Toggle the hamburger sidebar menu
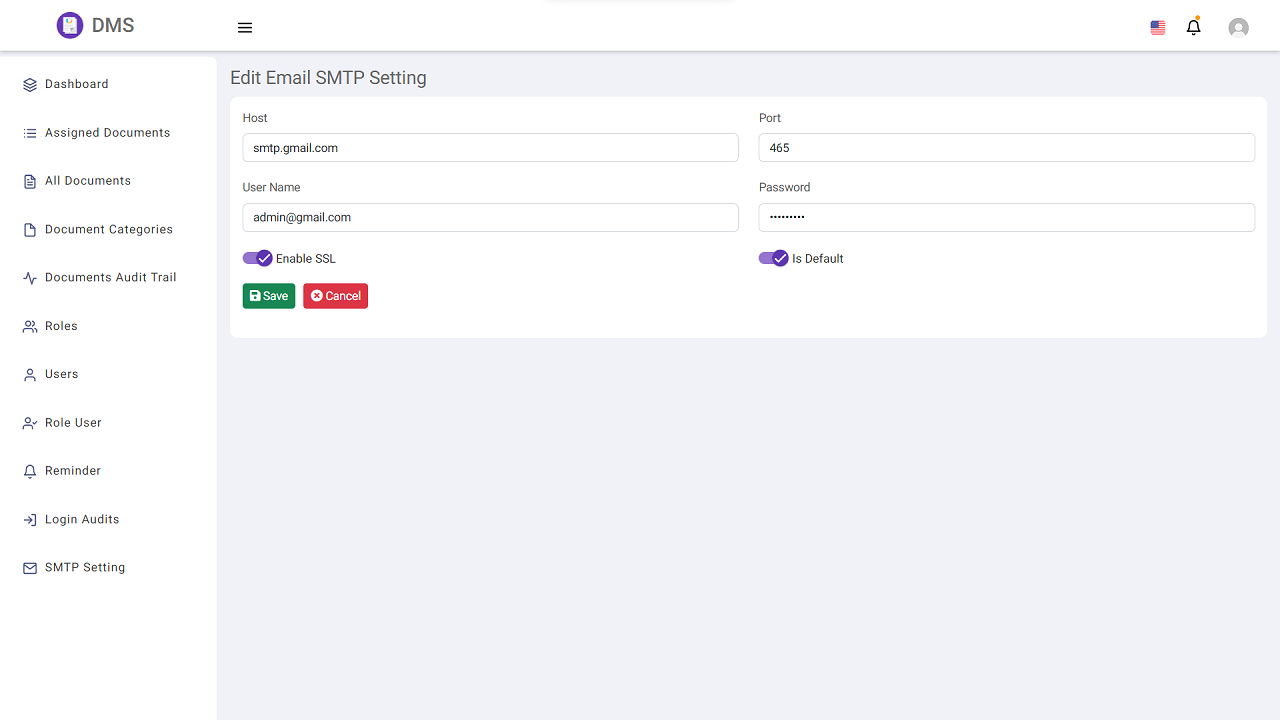Screen dimensions: 1280x720 coord(245,28)
